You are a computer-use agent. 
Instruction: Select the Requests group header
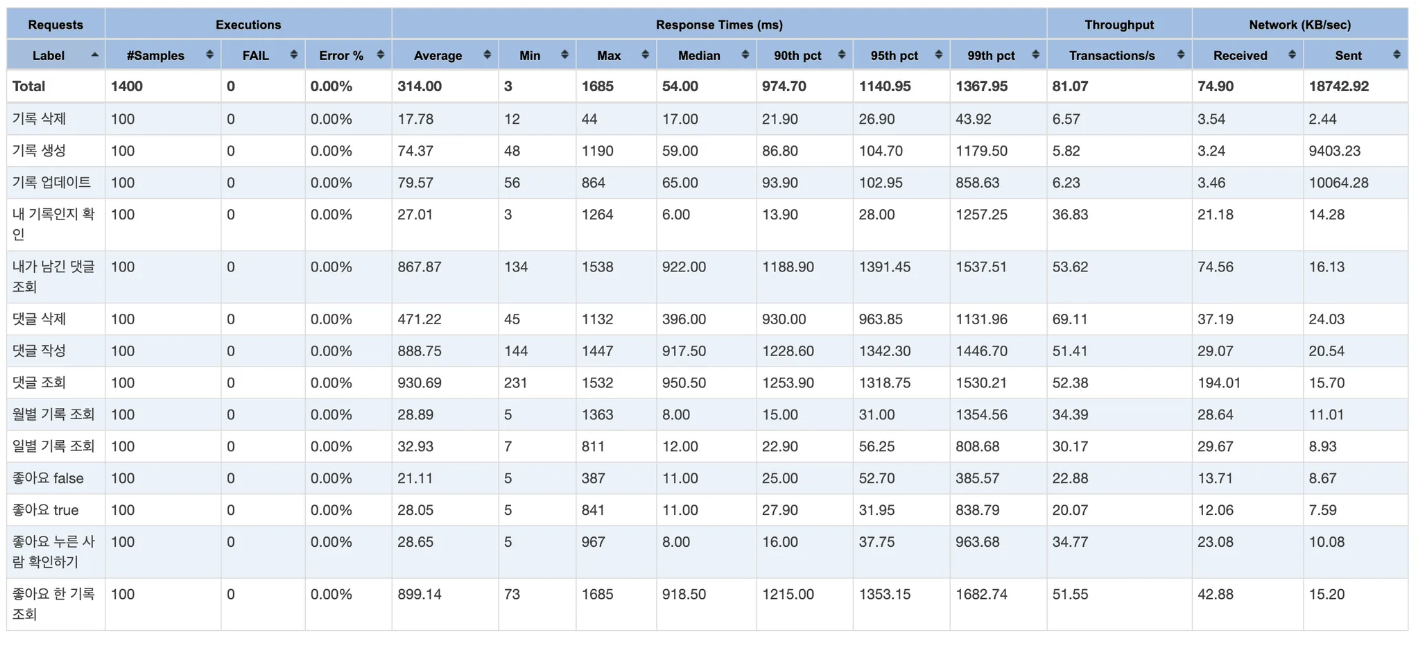click(56, 24)
